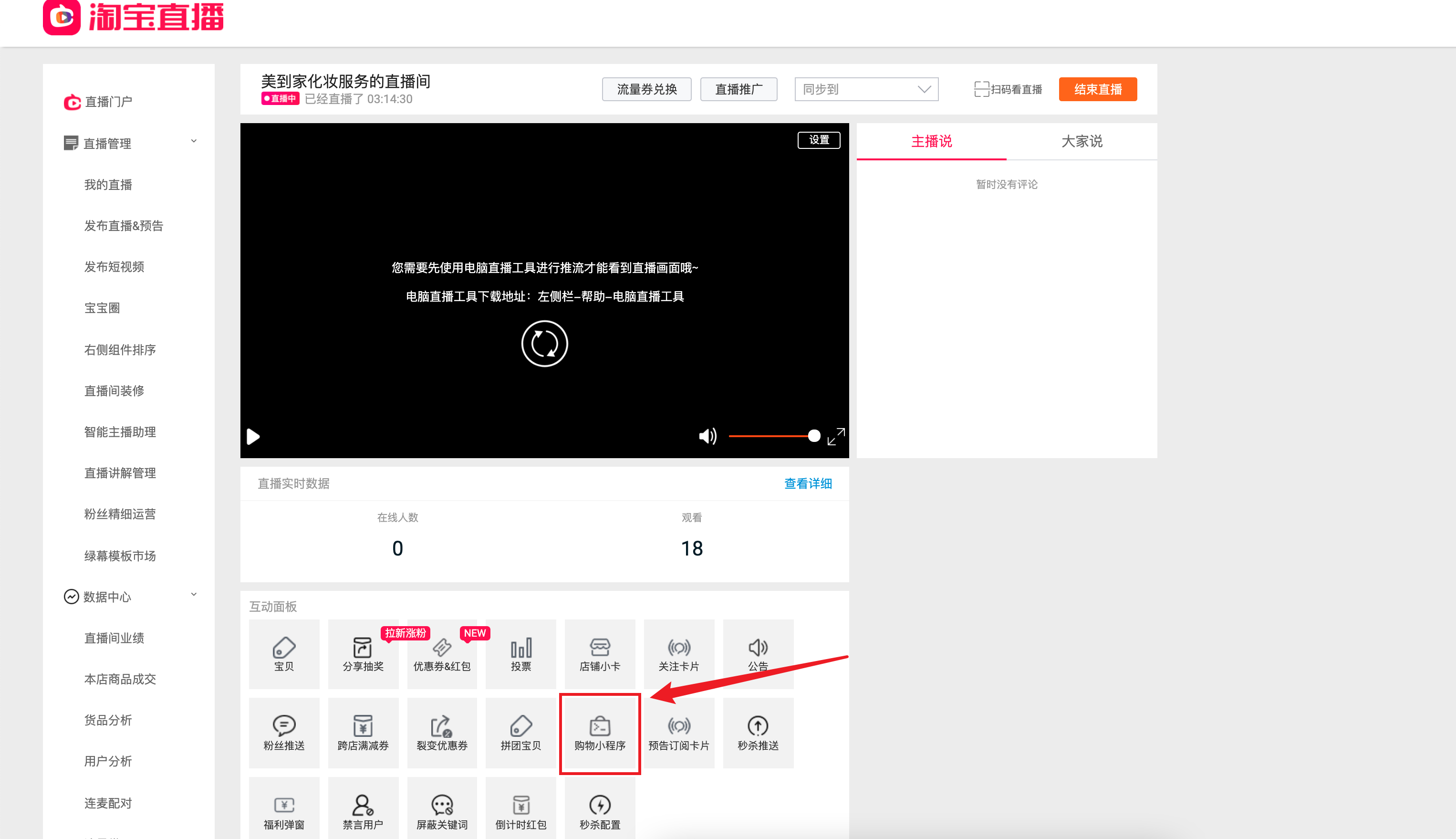Screen dimensions: 1456x839
Task: Toggle fullscreen on the video player
Action: [836, 436]
